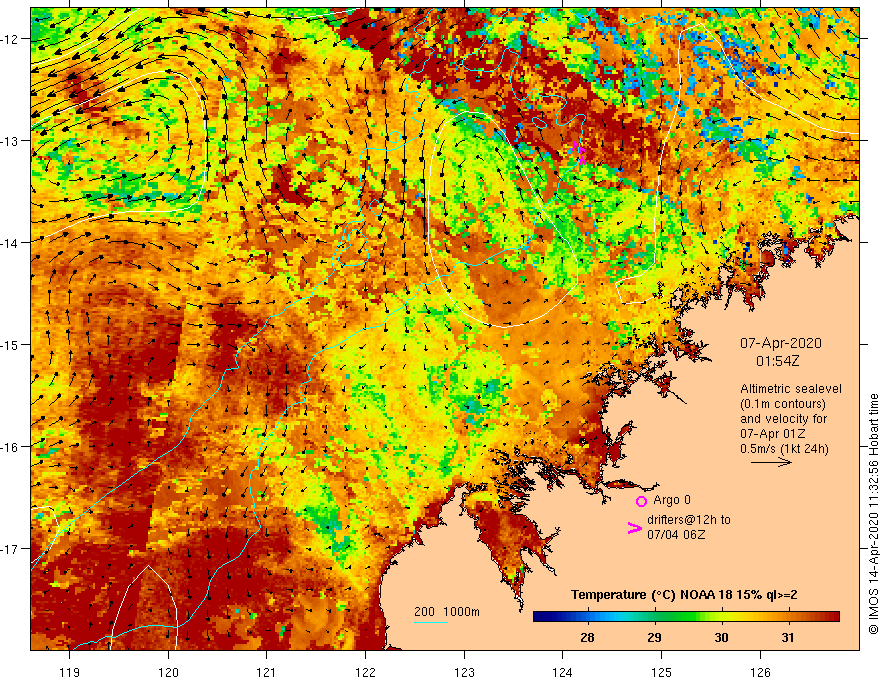Click the '0.5m/s (1kt 24h)' scale text
The width and height of the screenshot is (880, 680).
point(784,449)
